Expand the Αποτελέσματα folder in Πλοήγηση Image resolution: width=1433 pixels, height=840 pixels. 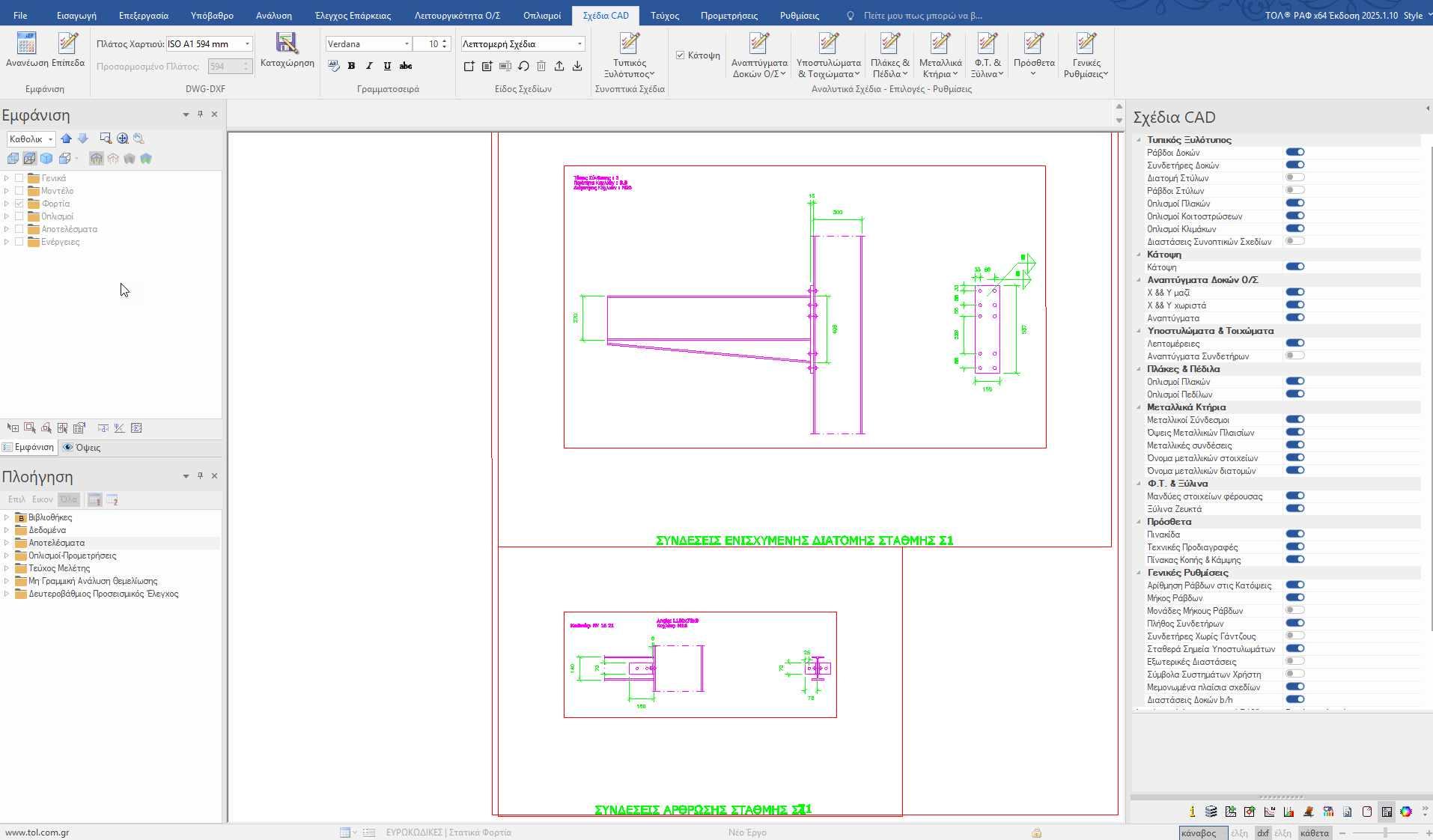[x=7, y=543]
